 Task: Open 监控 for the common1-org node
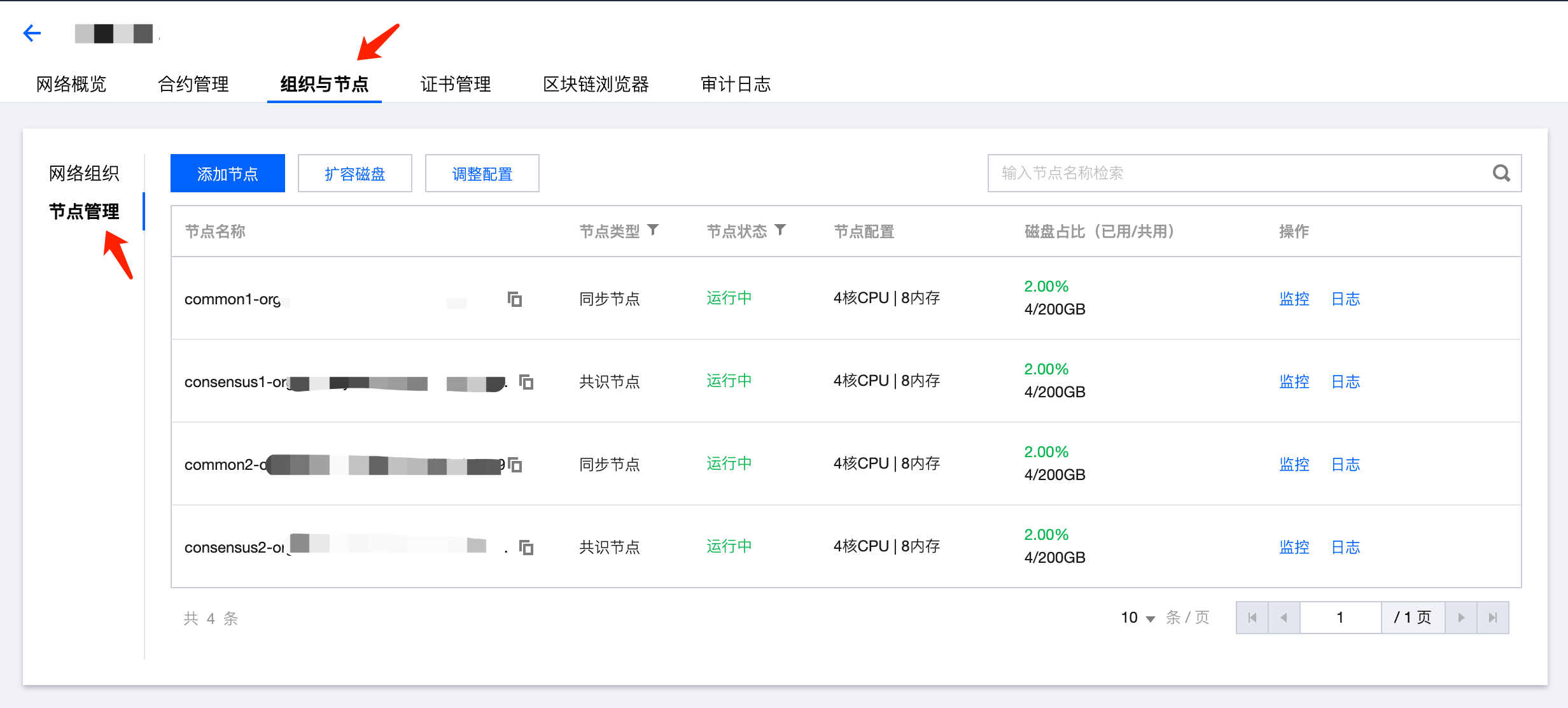point(1294,299)
